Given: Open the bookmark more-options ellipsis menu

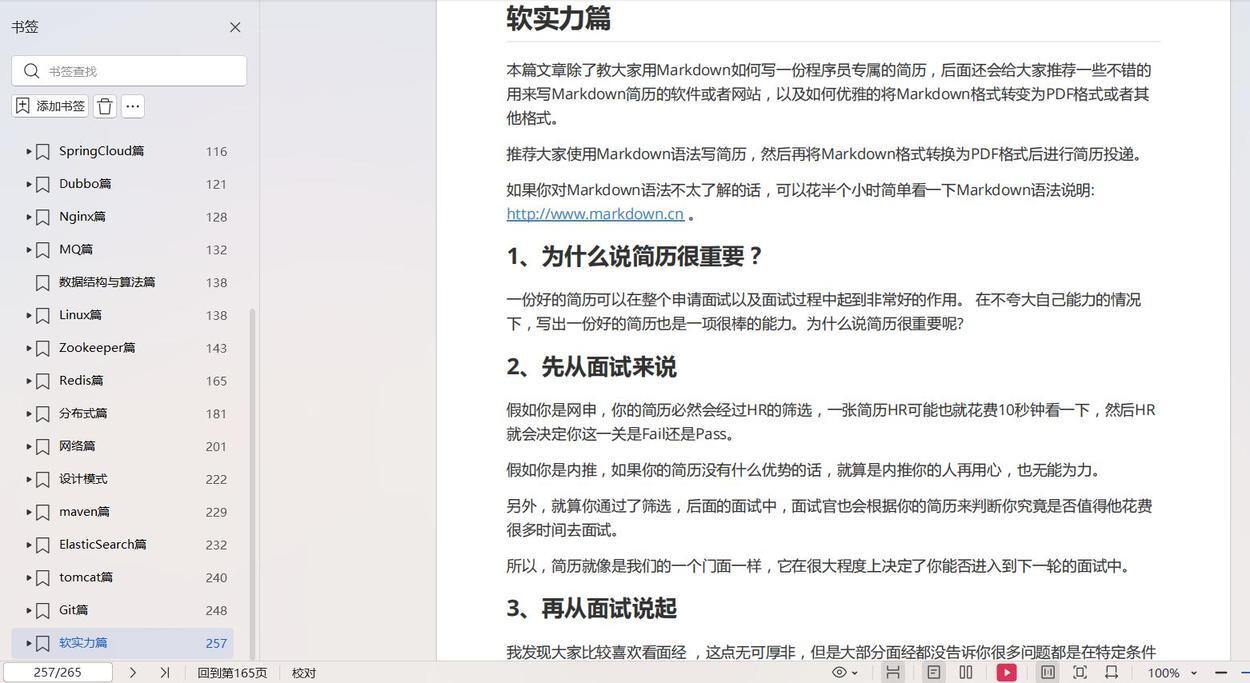Looking at the screenshot, I should [x=133, y=106].
